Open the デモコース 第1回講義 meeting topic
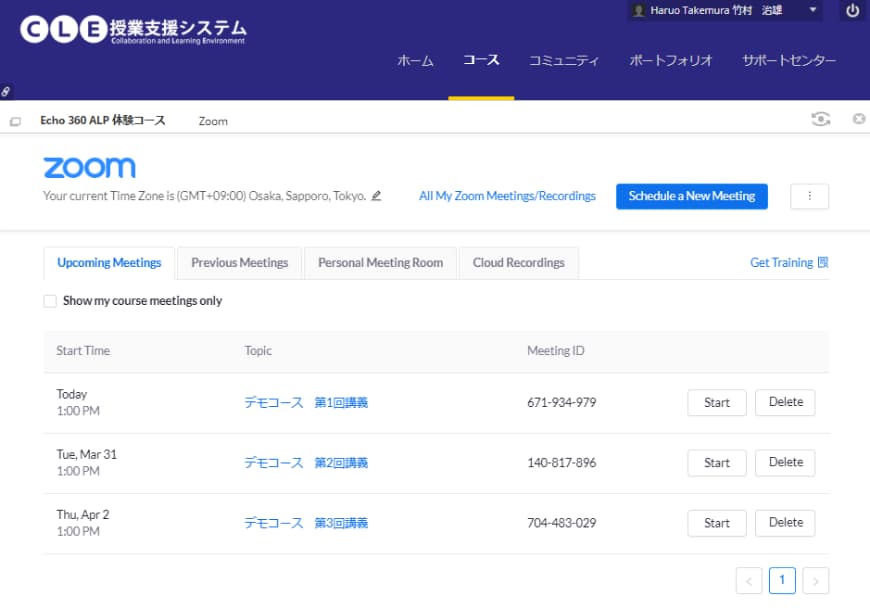Viewport: 870px width, 608px height. (306, 403)
